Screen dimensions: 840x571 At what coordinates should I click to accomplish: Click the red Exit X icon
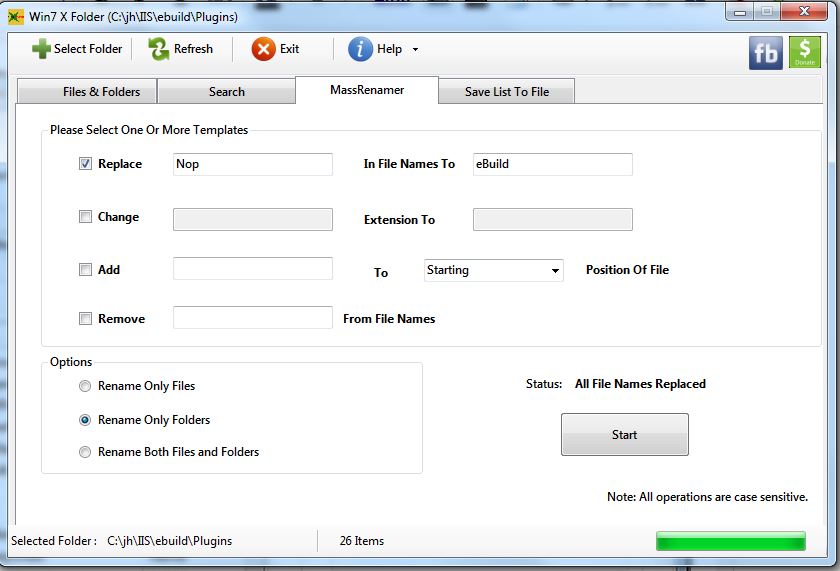[x=263, y=49]
